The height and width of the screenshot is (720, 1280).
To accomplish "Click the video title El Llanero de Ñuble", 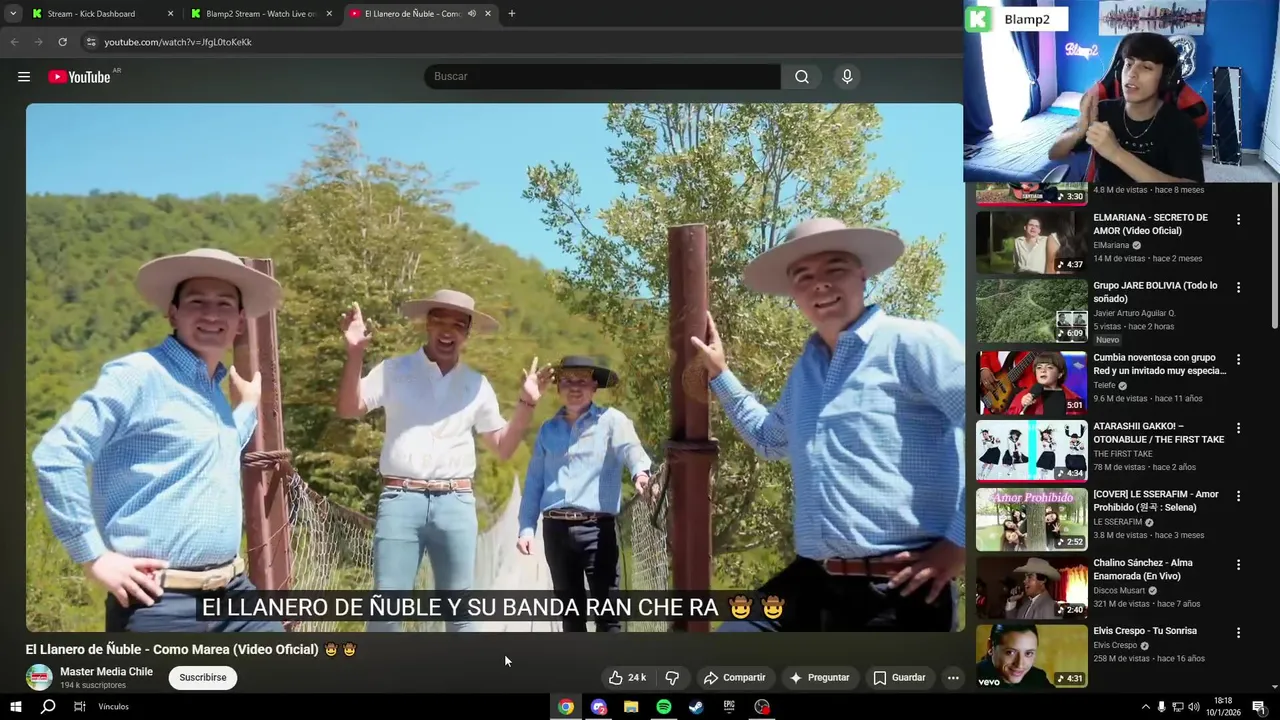I will [x=191, y=650].
